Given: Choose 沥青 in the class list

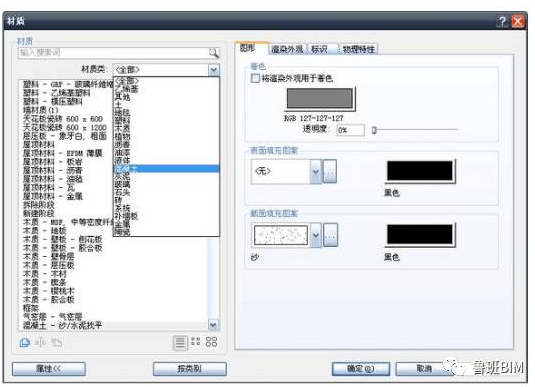Looking at the screenshot, I should [166, 144].
